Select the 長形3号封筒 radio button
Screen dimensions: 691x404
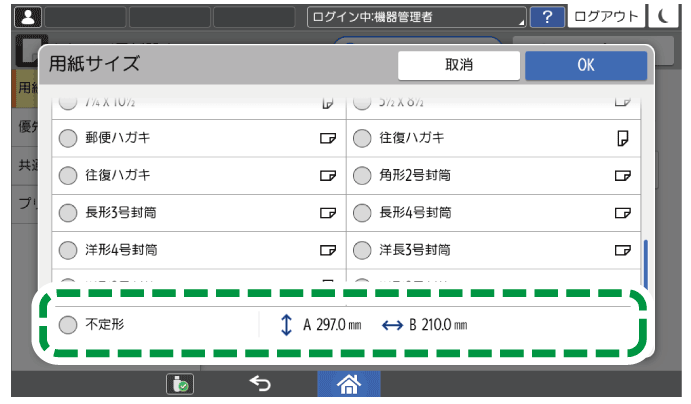click(x=68, y=213)
